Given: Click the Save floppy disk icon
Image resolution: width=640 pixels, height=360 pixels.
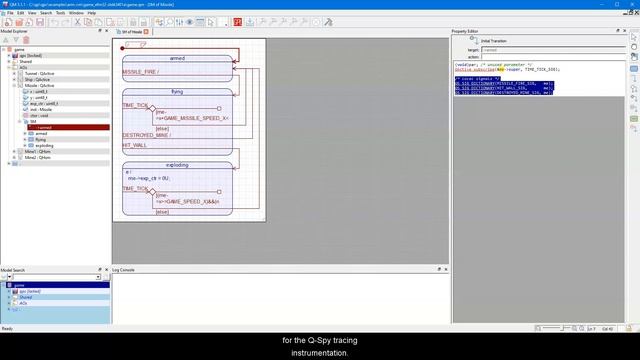Looking at the screenshot, I should coord(40,22).
